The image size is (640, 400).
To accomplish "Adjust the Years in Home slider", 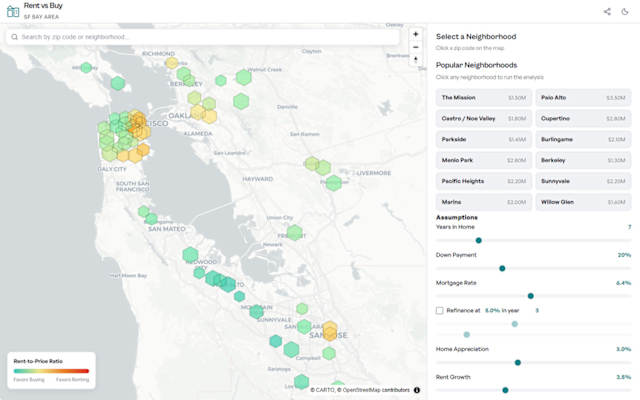I will tap(479, 240).
